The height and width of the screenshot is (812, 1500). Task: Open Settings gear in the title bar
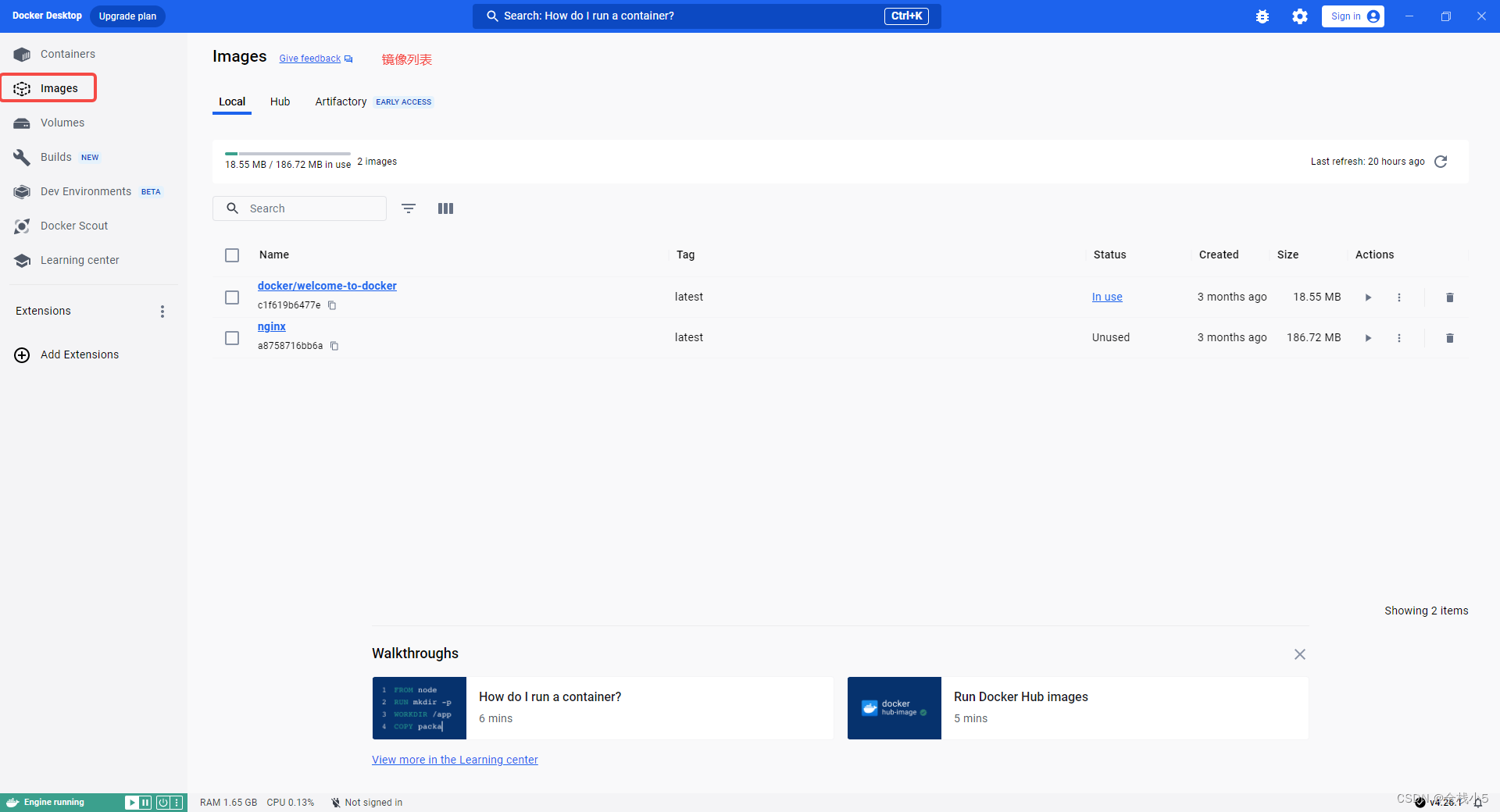pos(1300,16)
